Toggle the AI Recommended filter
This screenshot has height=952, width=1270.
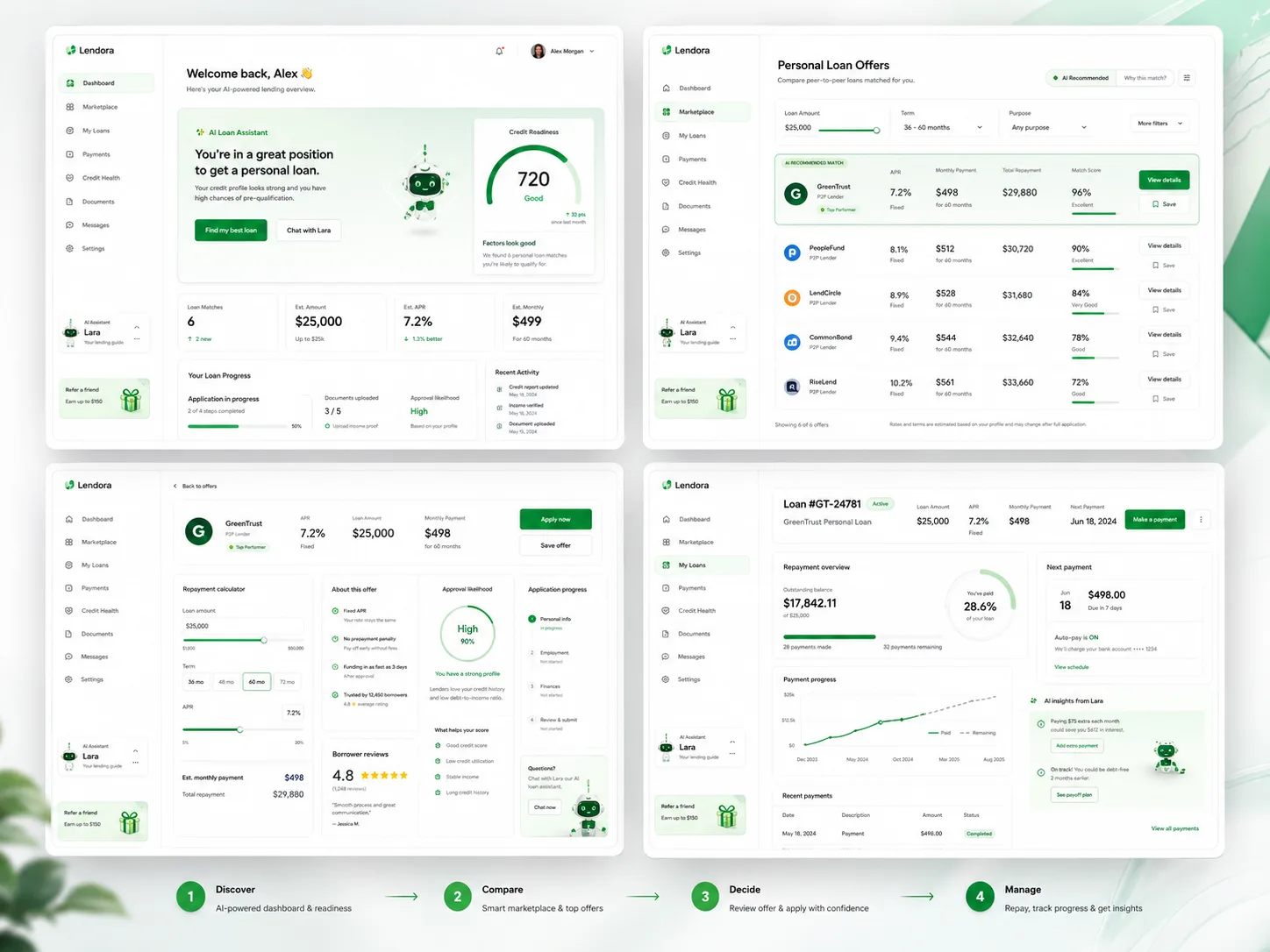click(x=1081, y=78)
